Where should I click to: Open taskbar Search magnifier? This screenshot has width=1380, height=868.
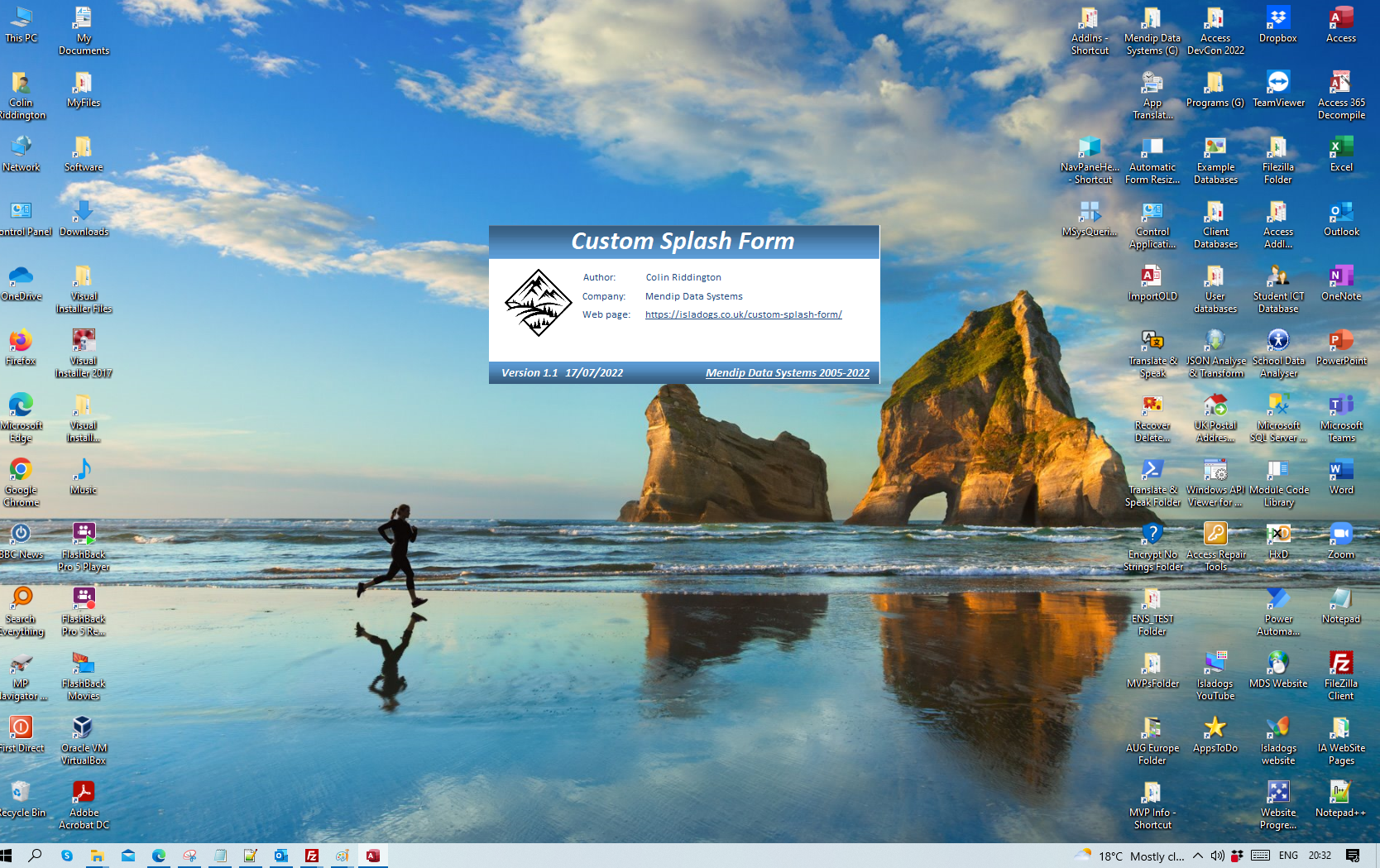point(35,856)
